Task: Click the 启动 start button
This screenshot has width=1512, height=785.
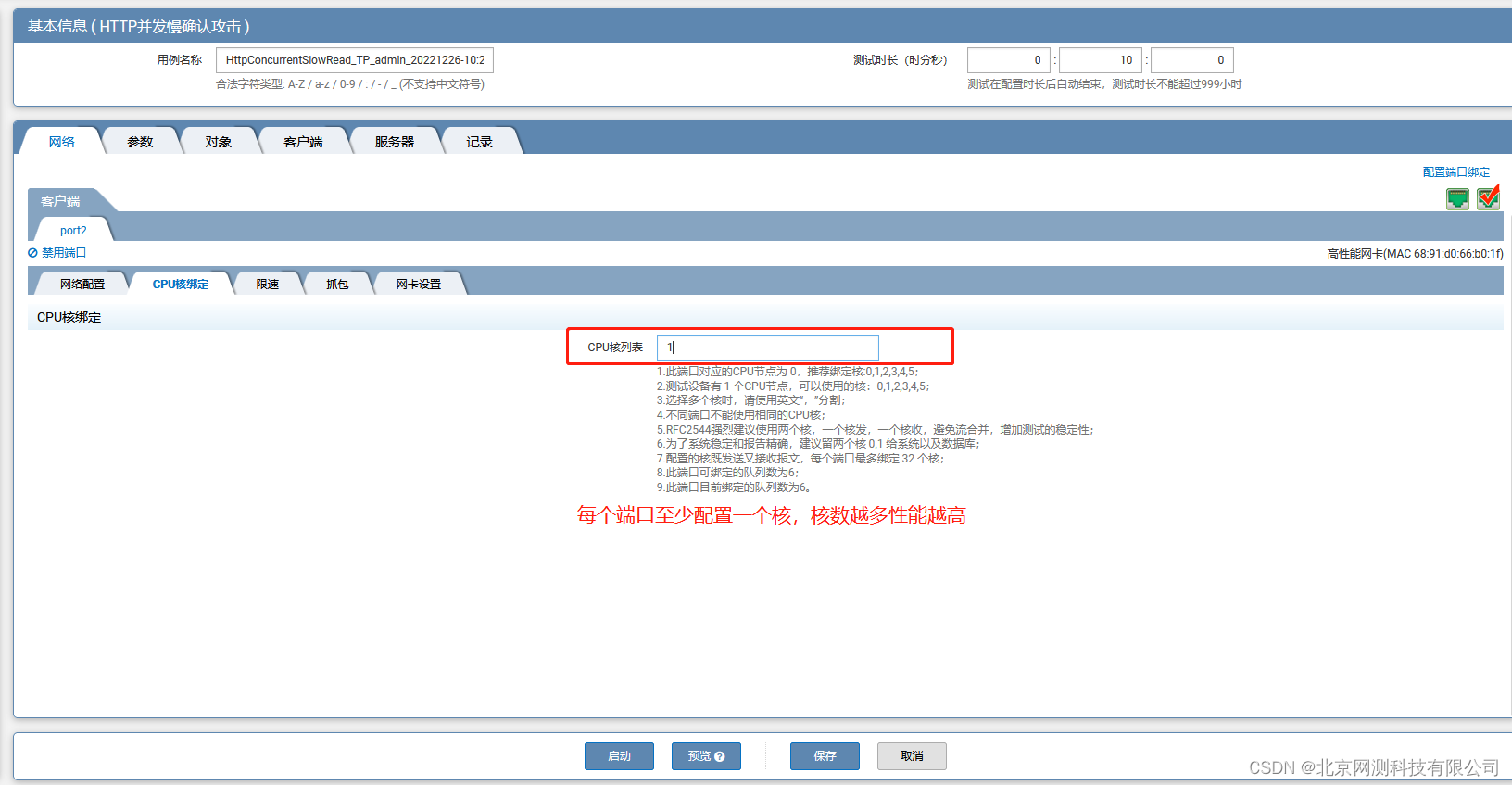Action: (619, 756)
